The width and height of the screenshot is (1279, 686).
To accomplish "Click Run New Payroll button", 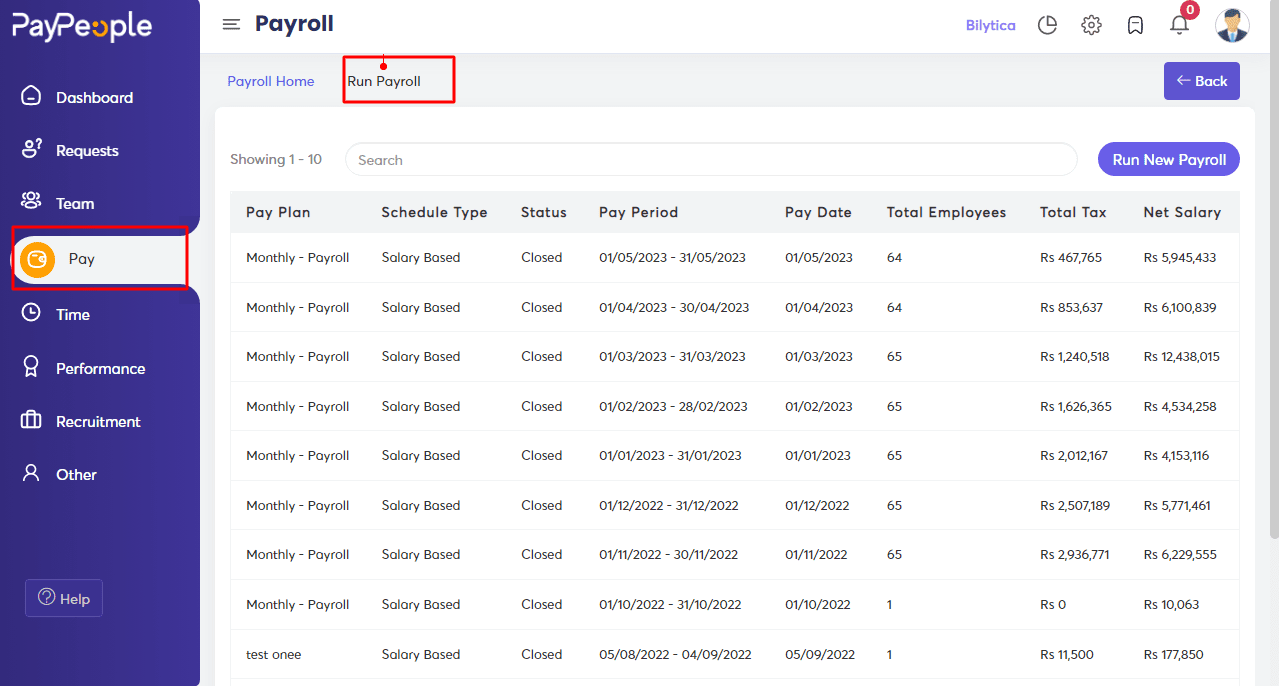I will (x=1169, y=159).
